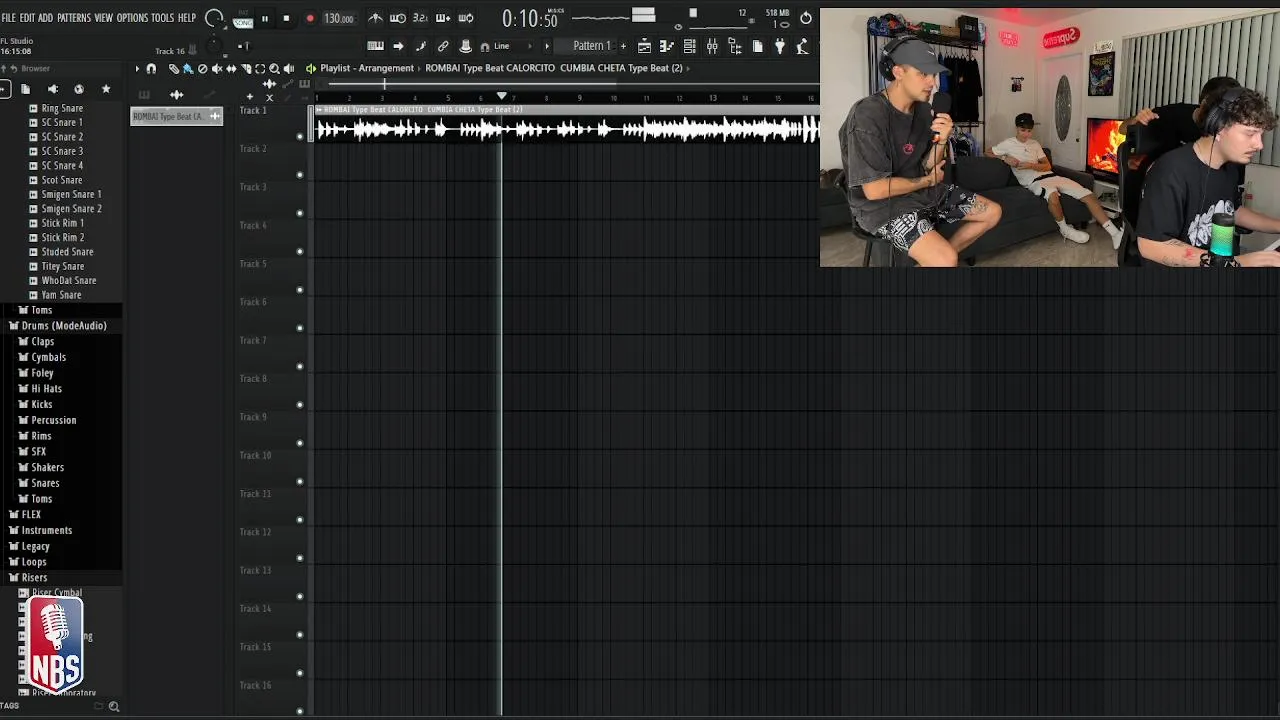Open the piano roll keyboard icon
1280x720 pixels.
(375, 46)
